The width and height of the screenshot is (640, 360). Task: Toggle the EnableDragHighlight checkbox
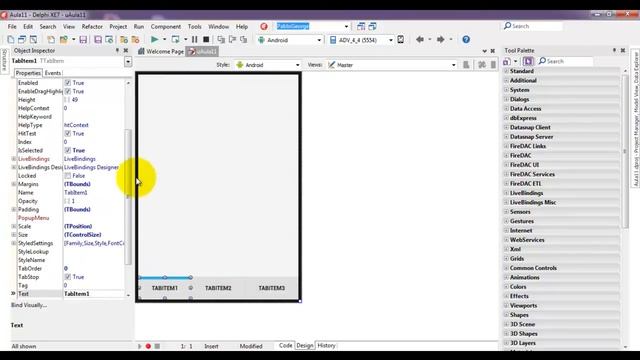click(x=68, y=91)
